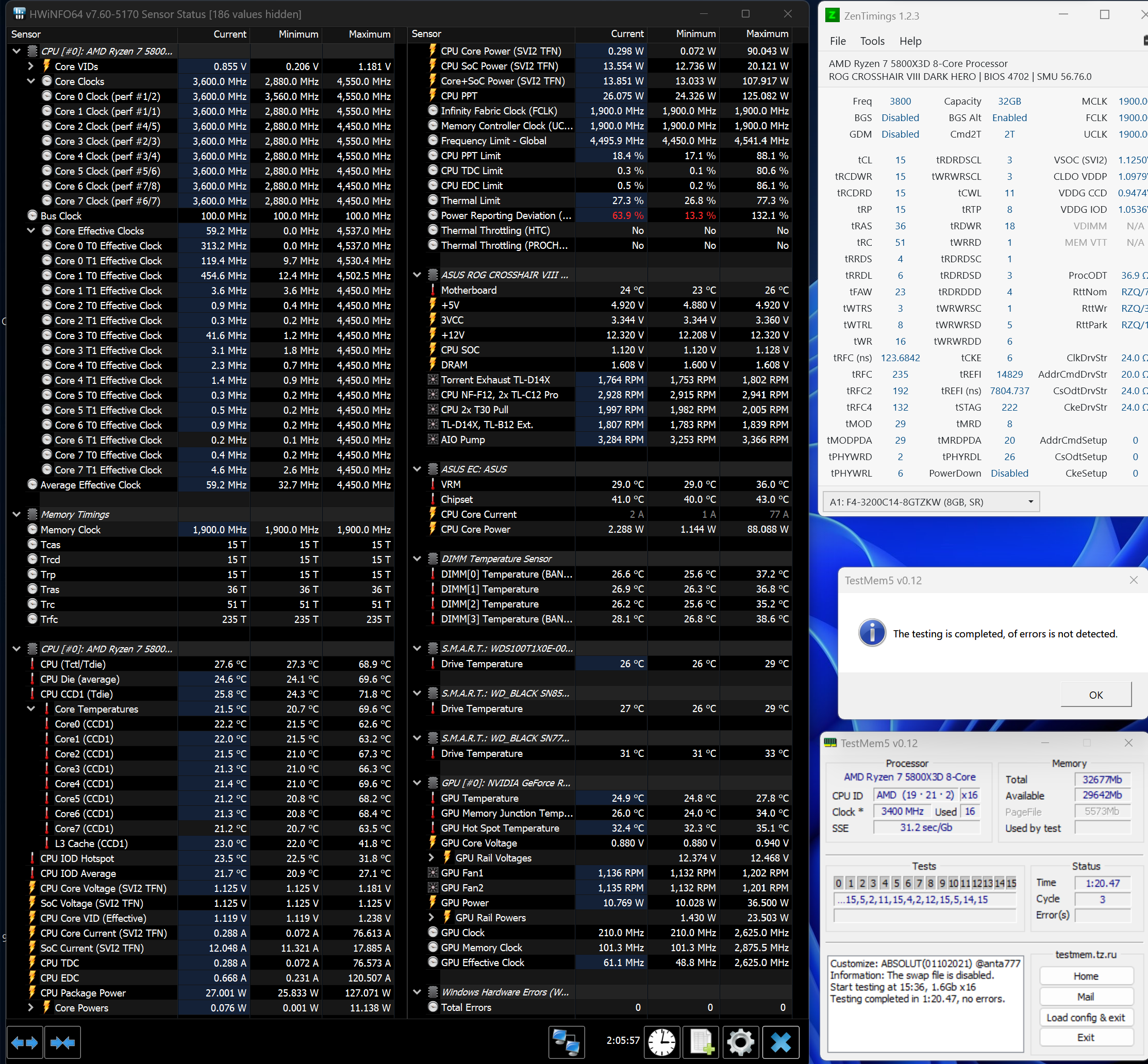Click Load config & exit in TestMem5
This screenshot has width=1148, height=1064.
[x=1086, y=1017]
